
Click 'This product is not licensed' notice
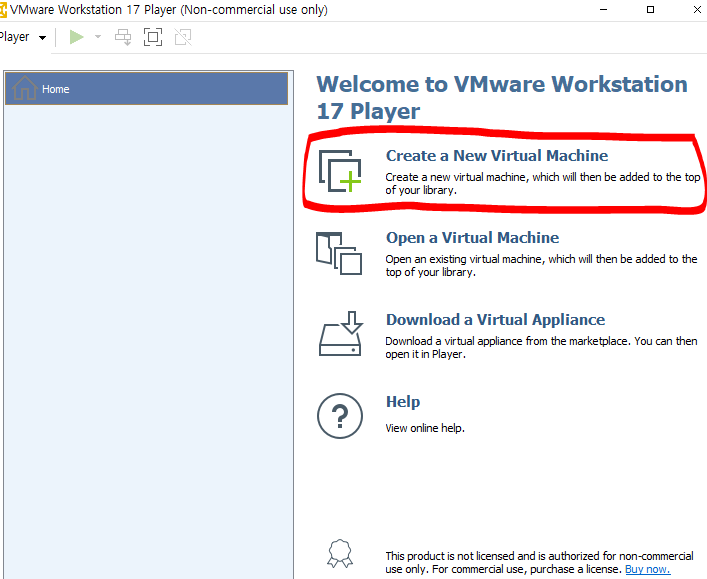pyautogui.click(x=539, y=562)
